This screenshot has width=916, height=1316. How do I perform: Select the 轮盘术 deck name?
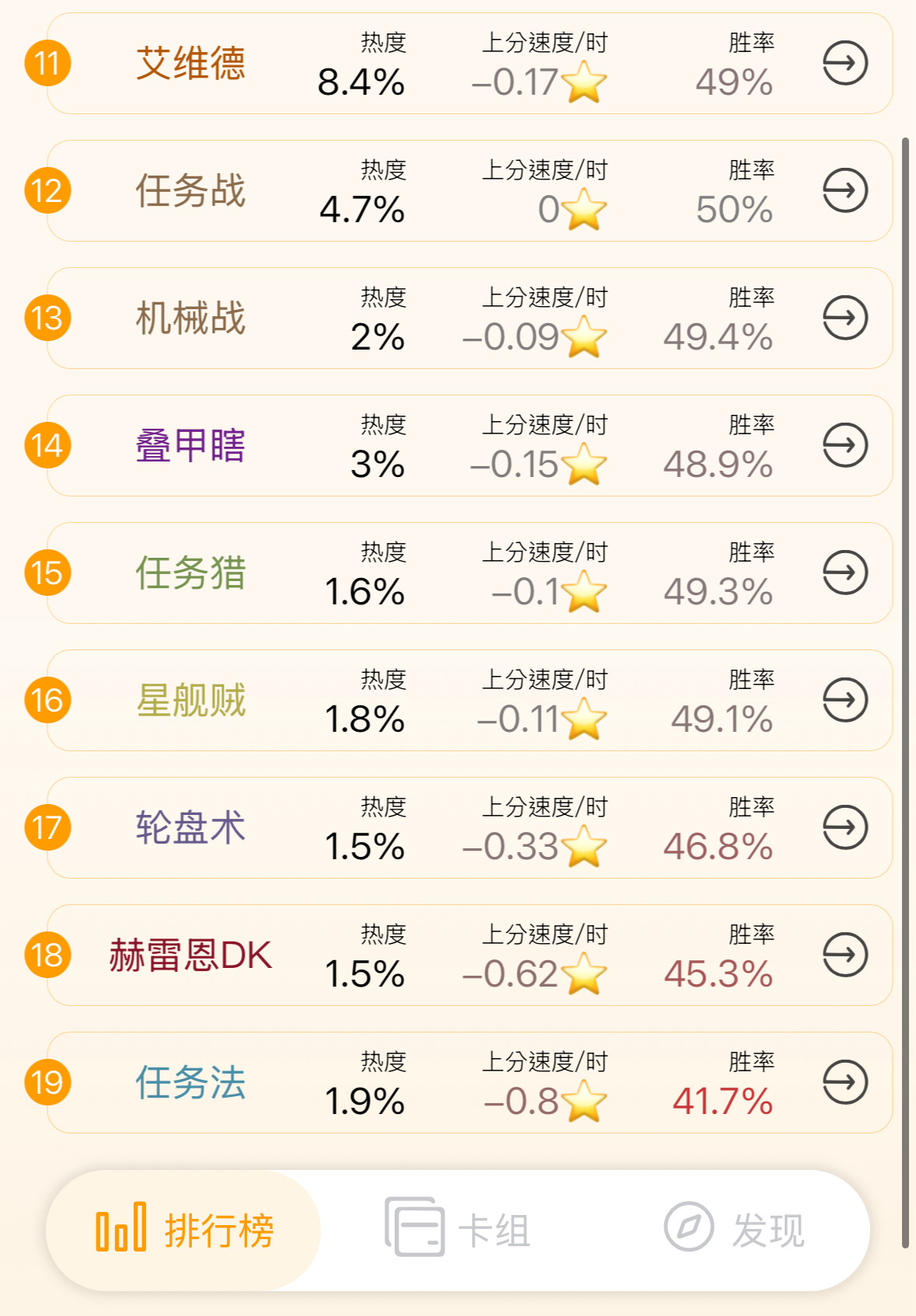click(190, 827)
